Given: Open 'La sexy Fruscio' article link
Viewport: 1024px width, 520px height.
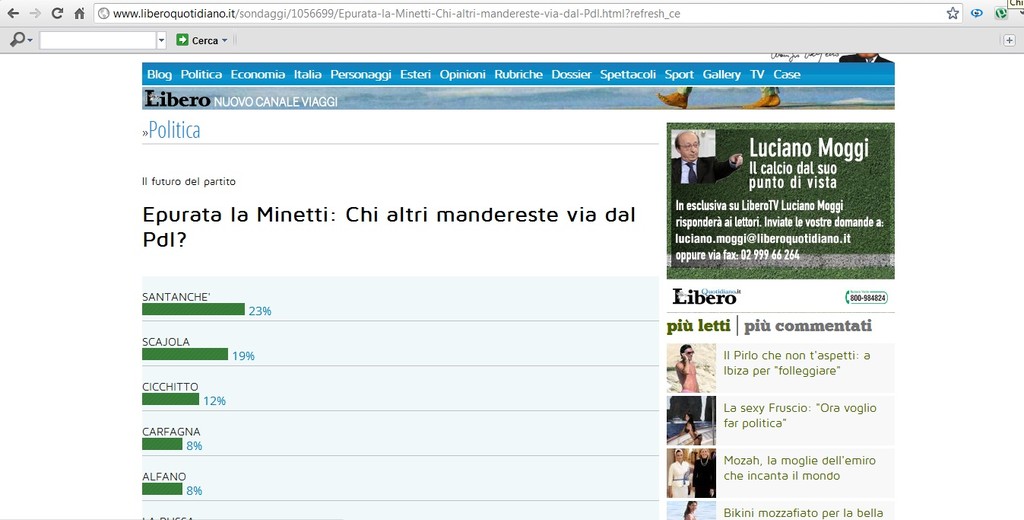Looking at the screenshot, I should [799, 415].
